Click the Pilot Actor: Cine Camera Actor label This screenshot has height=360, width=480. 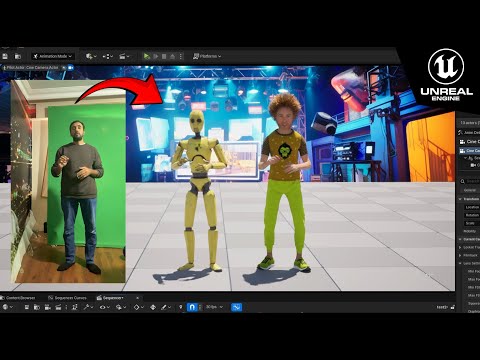click(x=32, y=68)
